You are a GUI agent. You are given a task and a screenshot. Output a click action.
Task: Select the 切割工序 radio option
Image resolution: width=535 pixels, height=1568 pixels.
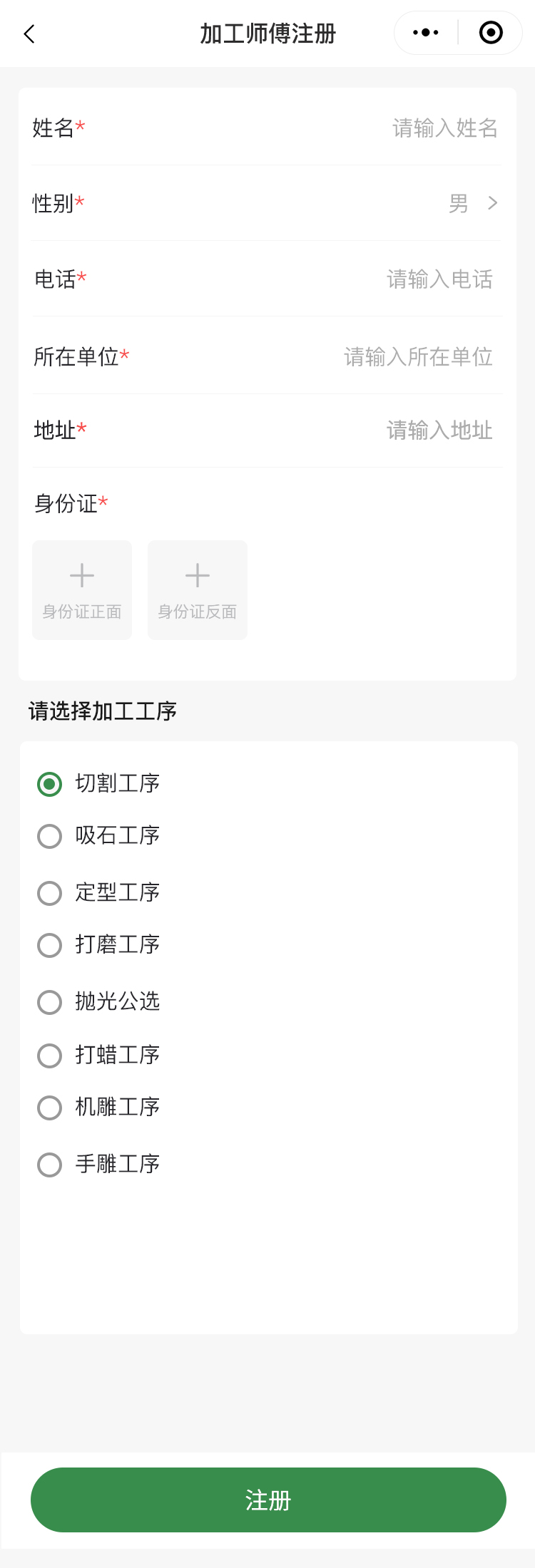(x=49, y=784)
